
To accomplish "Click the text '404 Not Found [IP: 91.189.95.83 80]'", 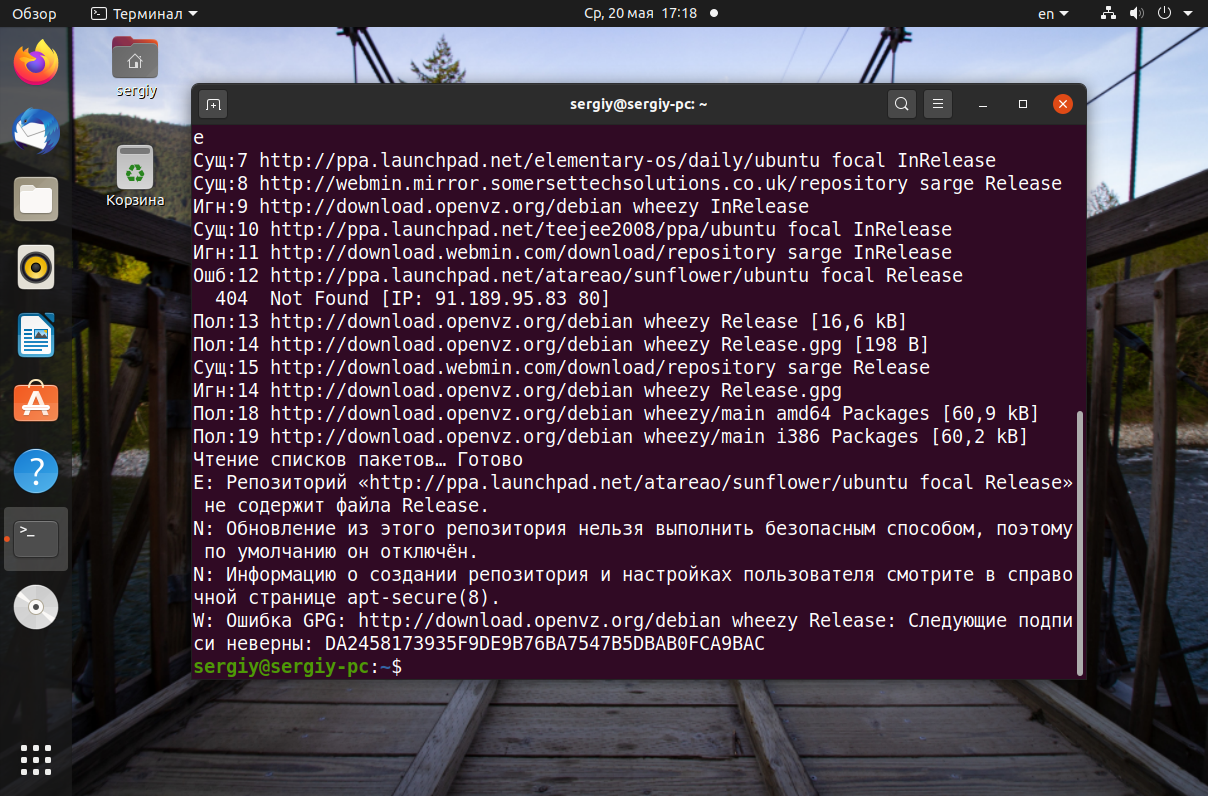I will click(412, 299).
